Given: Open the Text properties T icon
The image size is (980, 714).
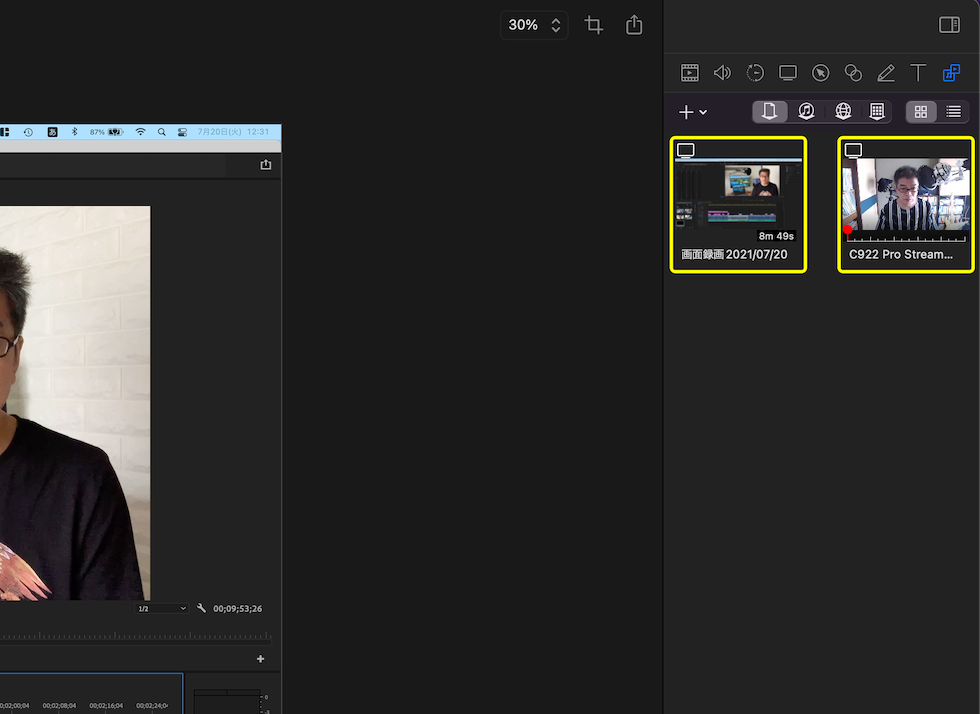Looking at the screenshot, I should (x=918, y=73).
